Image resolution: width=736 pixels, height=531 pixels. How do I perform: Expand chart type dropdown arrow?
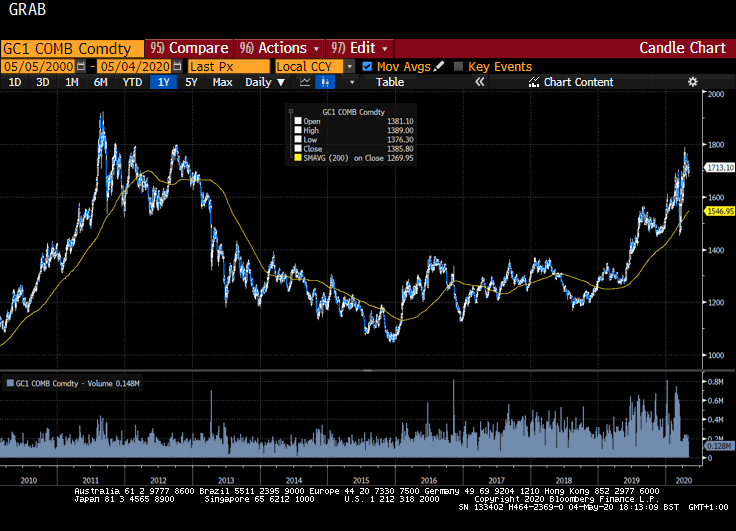pos(352,83)
